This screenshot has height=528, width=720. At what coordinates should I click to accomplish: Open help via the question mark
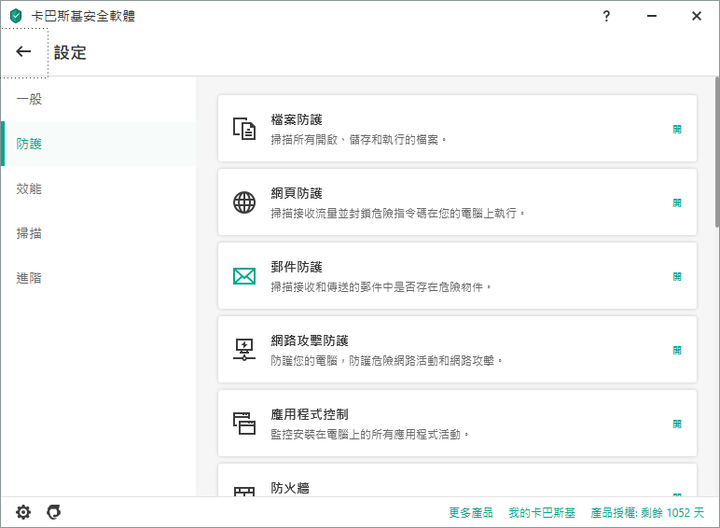coord(606,16)
